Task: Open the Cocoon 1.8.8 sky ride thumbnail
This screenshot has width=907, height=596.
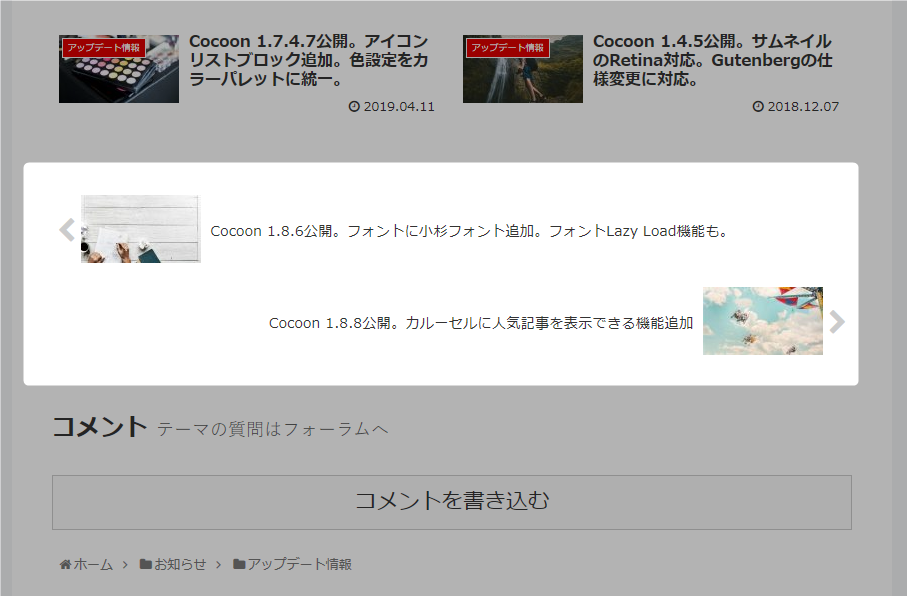Action: point(763,321)
